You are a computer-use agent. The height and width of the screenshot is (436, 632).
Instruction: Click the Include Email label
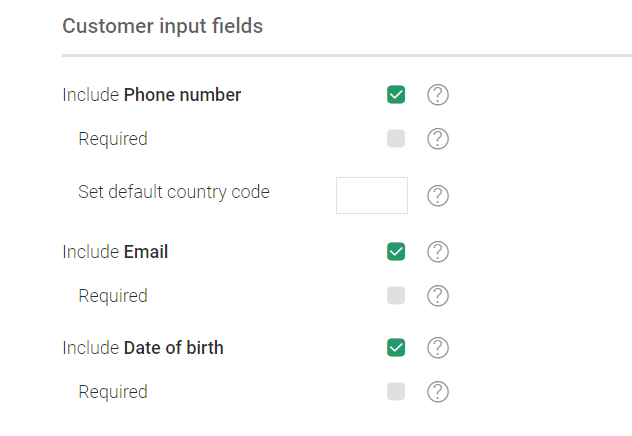(115, 252)
